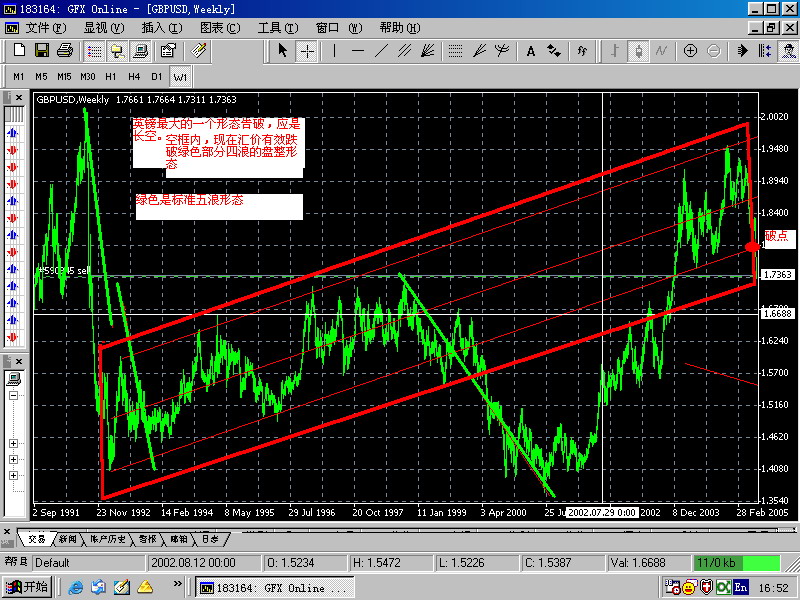Open the 显视(V) menu

click(104, 28)
